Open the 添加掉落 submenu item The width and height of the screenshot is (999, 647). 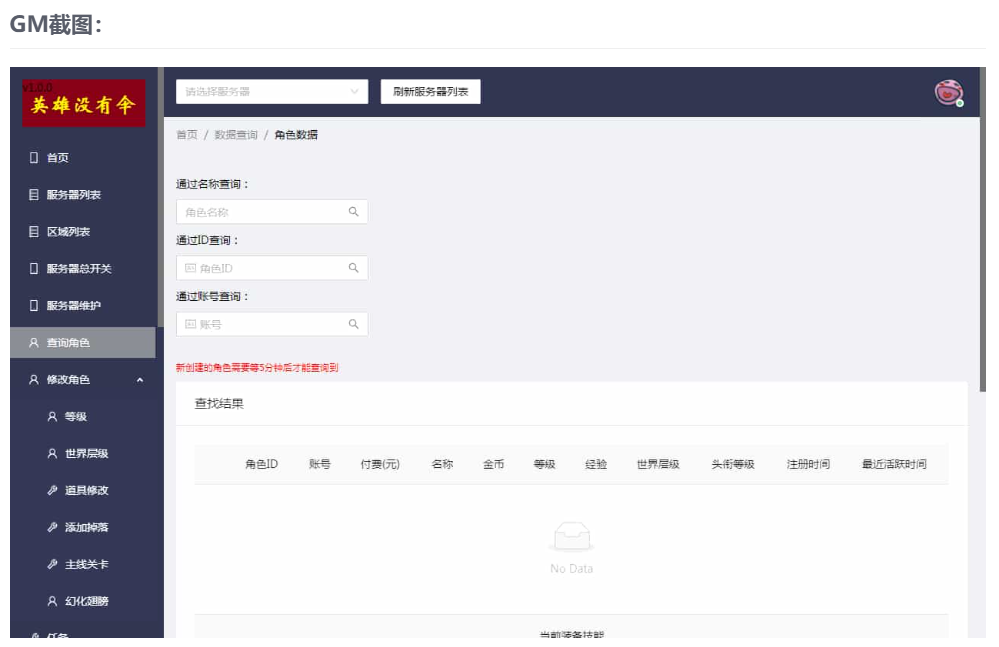point(83,527)
